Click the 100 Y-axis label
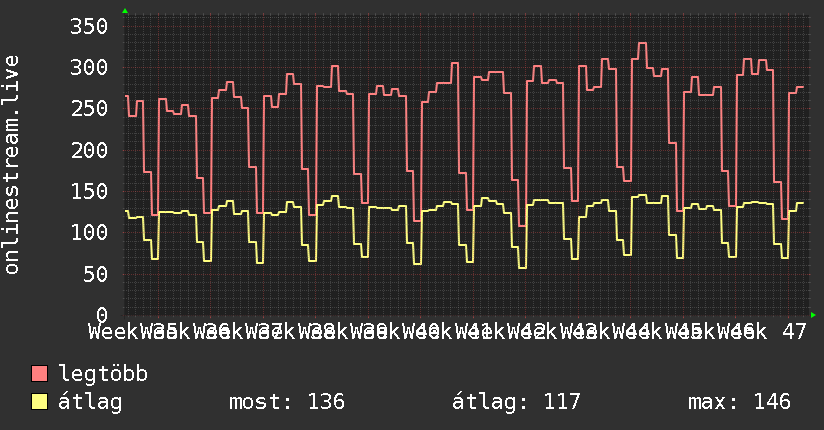This screenshot has width=824, height=430. click(x=89, y=232)
